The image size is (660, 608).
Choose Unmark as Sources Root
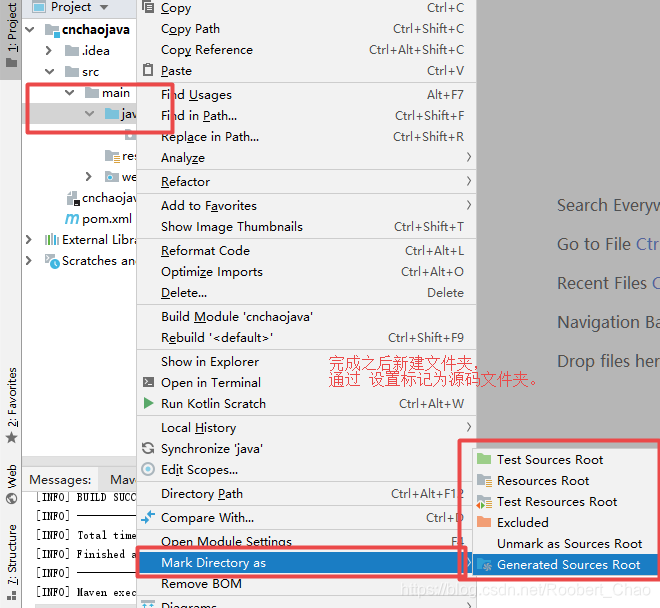(x=566, y=544)
